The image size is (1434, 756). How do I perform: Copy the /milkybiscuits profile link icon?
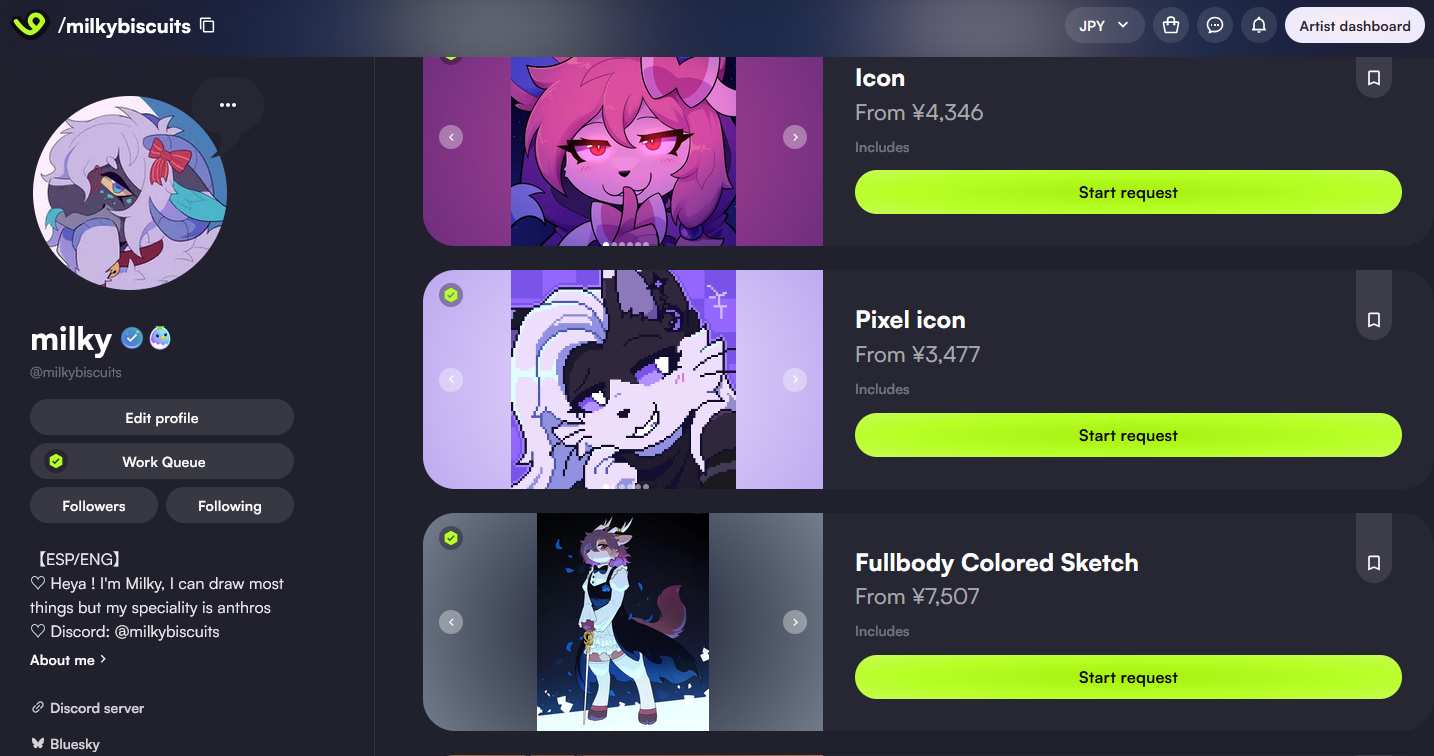[x=207, y=26]
